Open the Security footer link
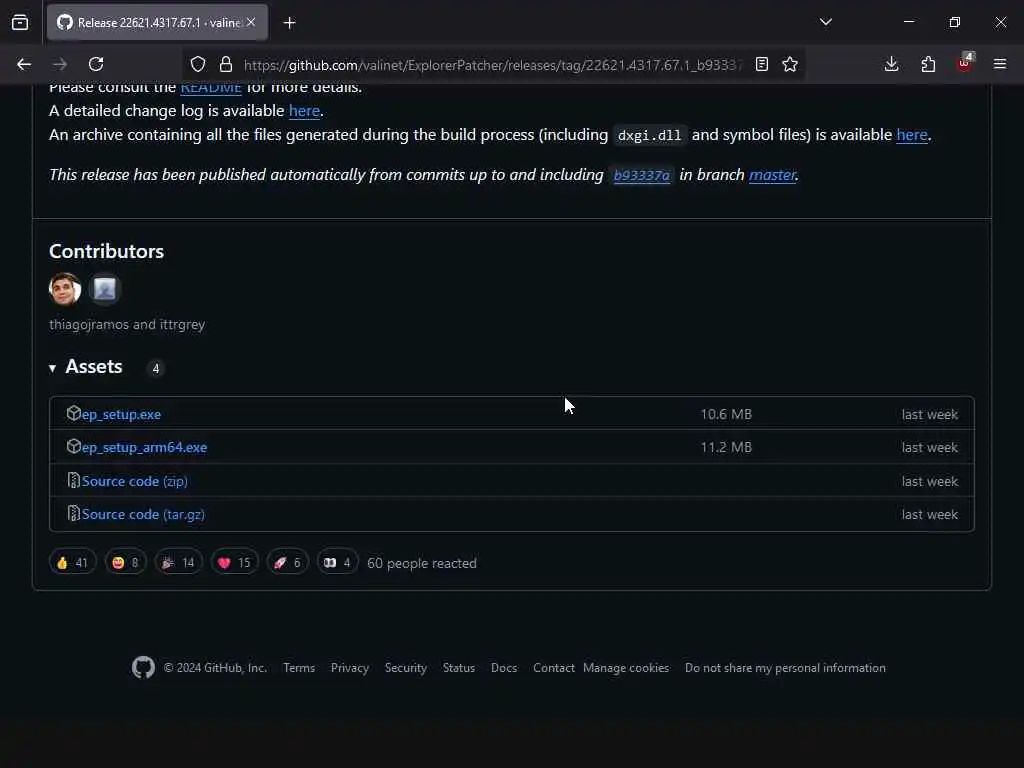This screenshot has width=1024, height=768. click(406, 668)
